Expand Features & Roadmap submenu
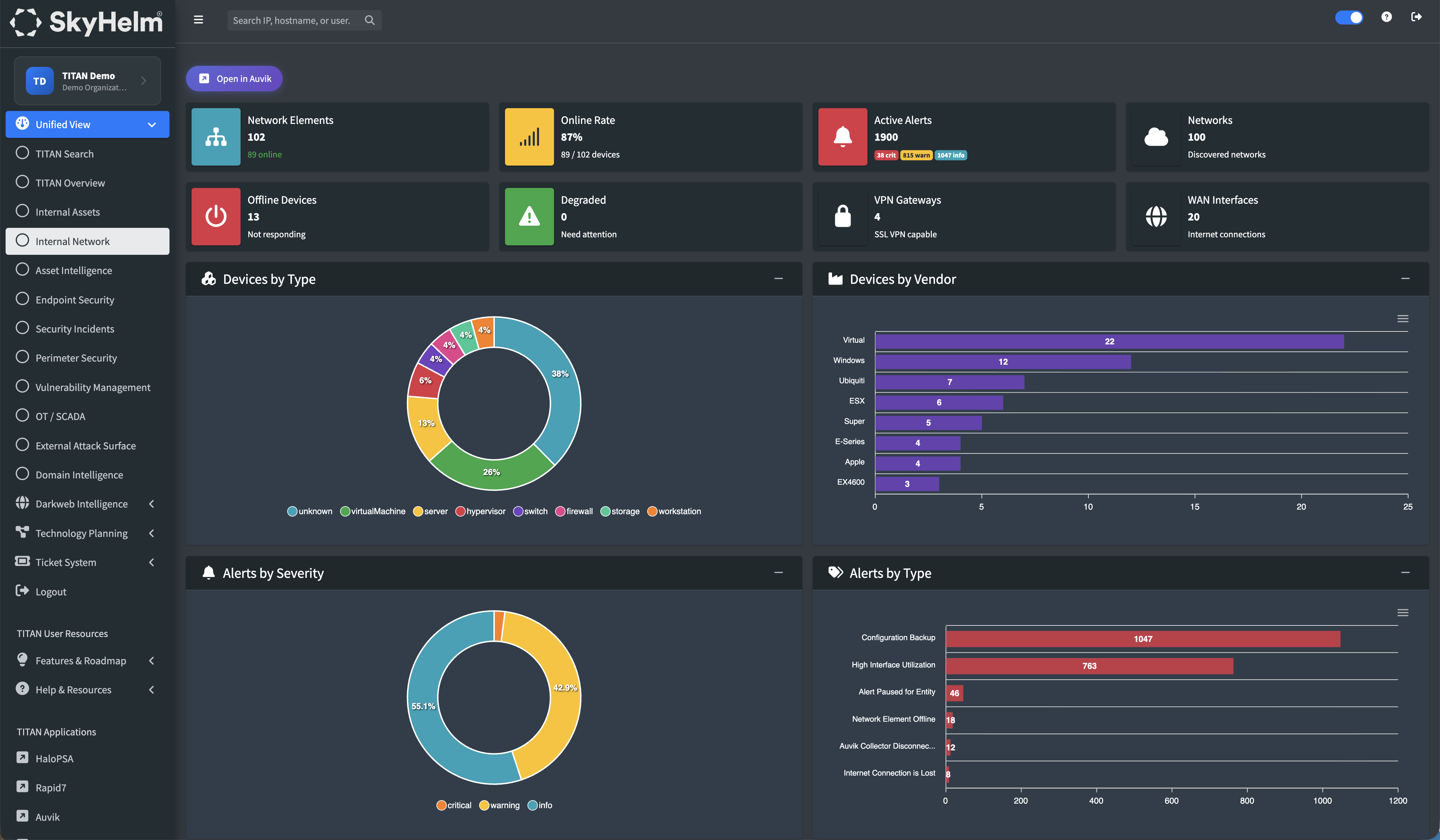Viewport: 1440px width, 840px height. click(88, 660)
